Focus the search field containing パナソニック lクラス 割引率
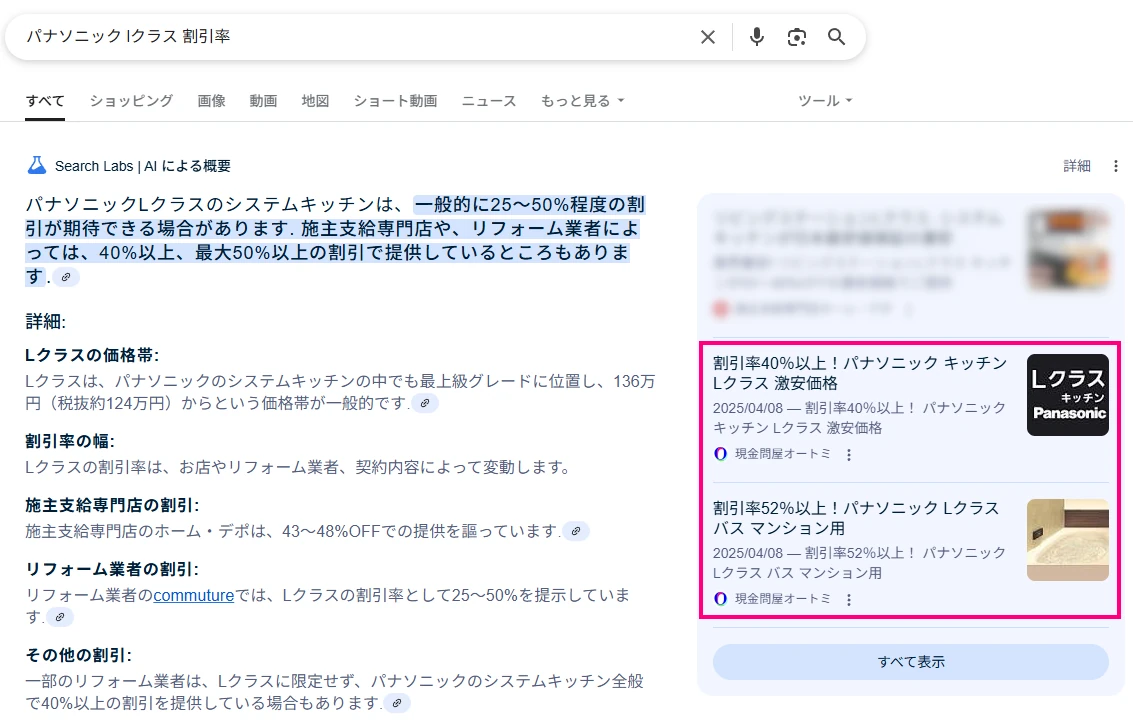 tap(354, 36)
